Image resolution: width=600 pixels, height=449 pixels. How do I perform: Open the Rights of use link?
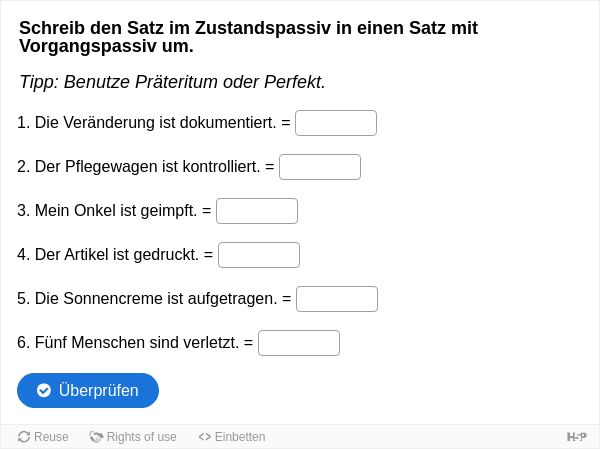(133, 437)
